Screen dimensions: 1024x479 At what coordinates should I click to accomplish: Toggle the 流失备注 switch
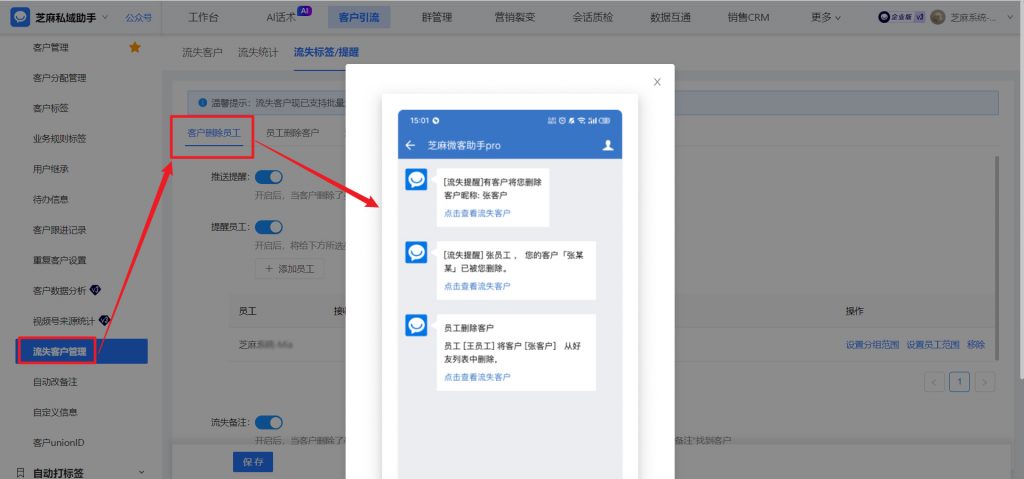coord(268,423)
